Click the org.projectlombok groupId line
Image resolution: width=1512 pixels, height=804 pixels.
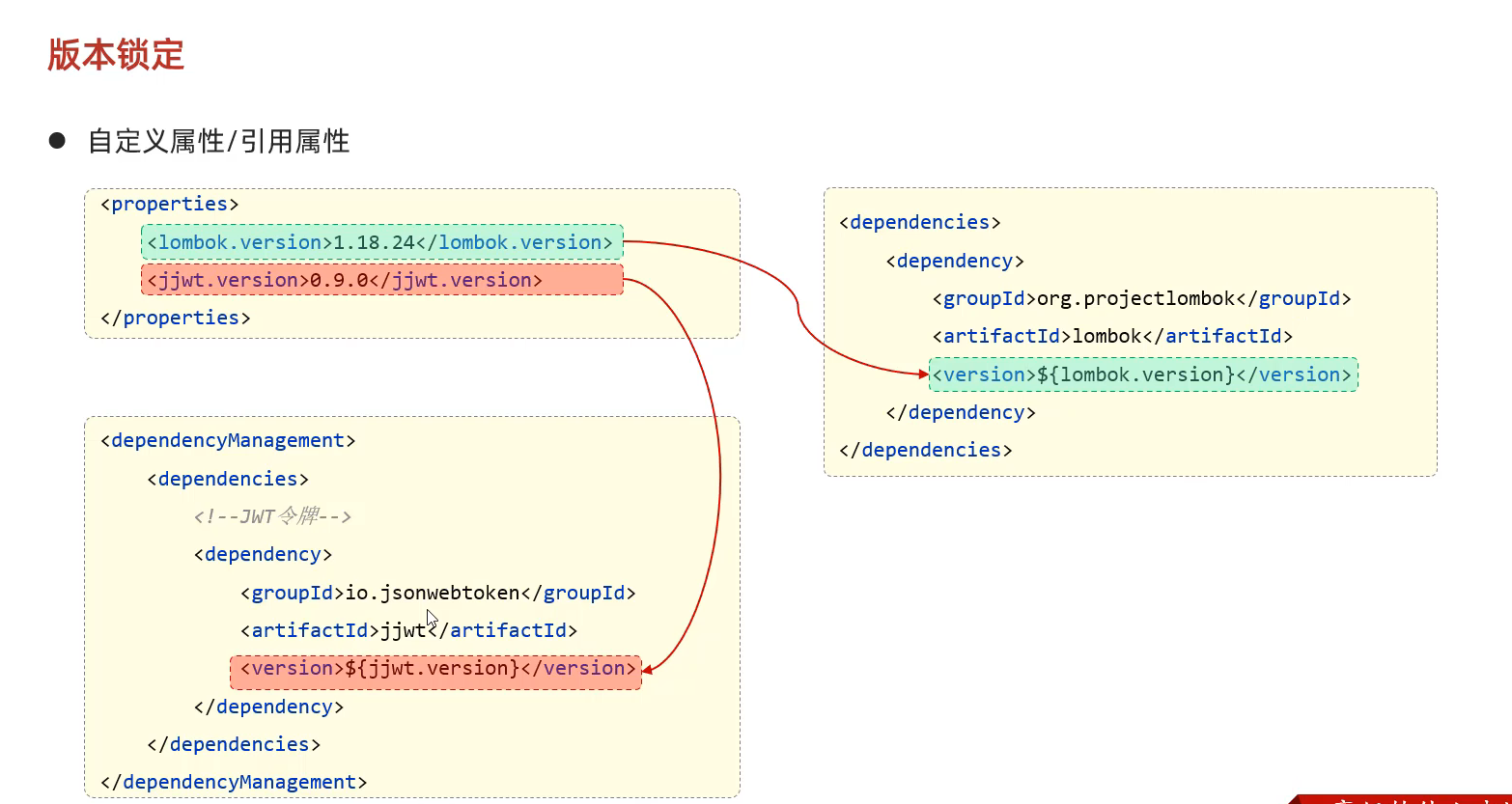pos(1141,298)
